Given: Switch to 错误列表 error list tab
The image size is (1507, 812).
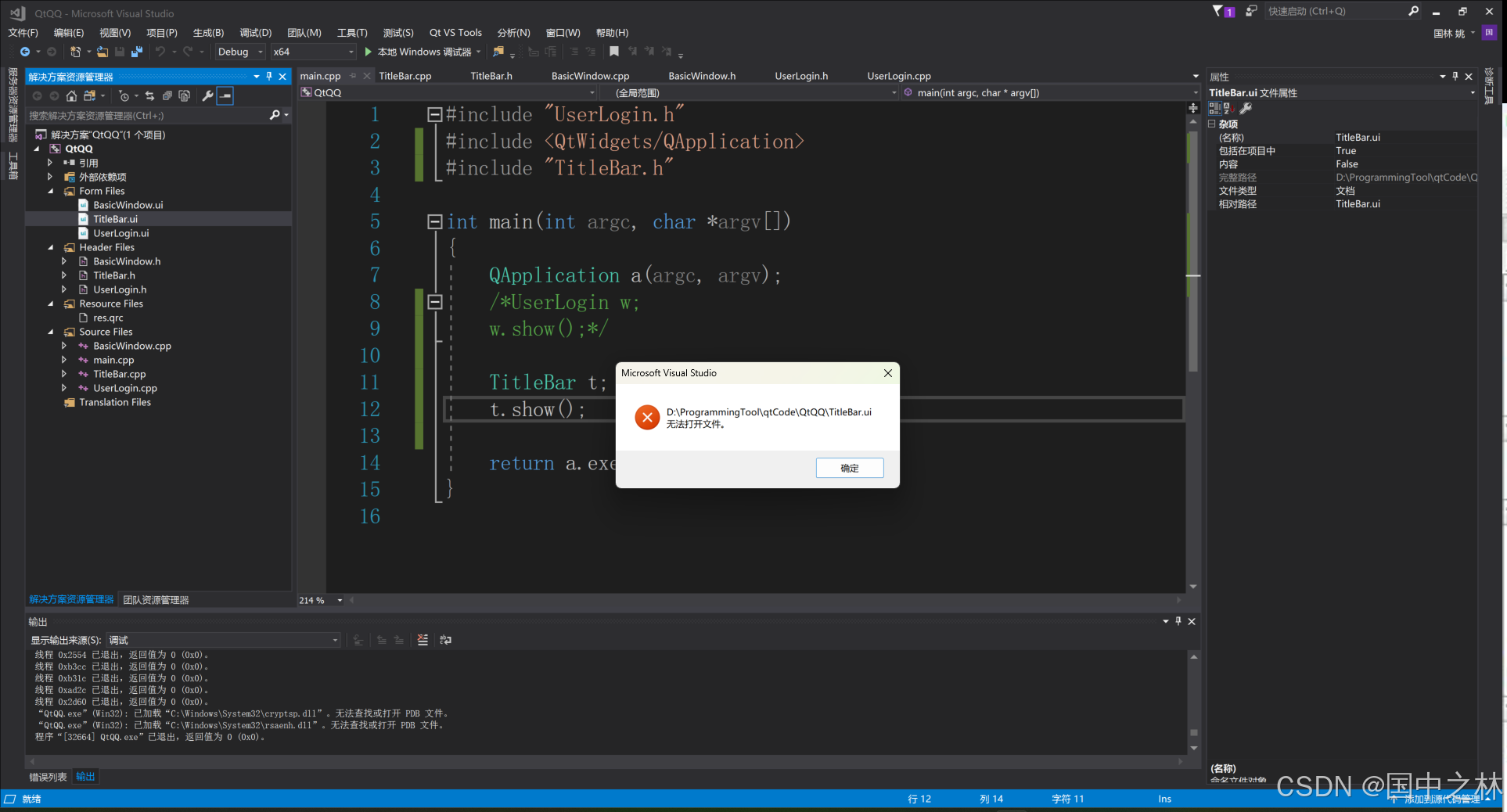Looking at the screenshot, I should pos(48,777).
